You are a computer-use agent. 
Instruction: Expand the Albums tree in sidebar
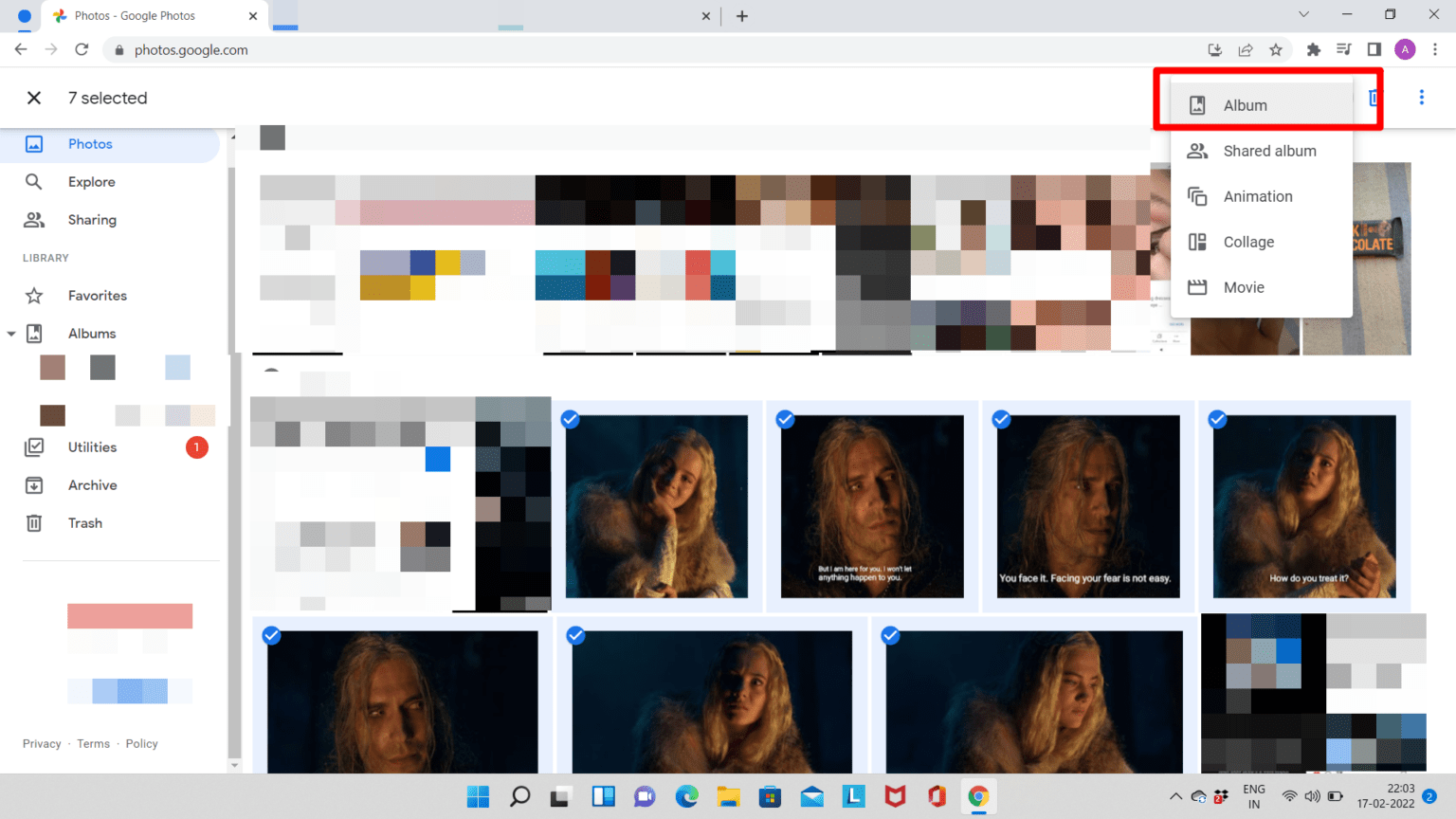pos(11,333)
